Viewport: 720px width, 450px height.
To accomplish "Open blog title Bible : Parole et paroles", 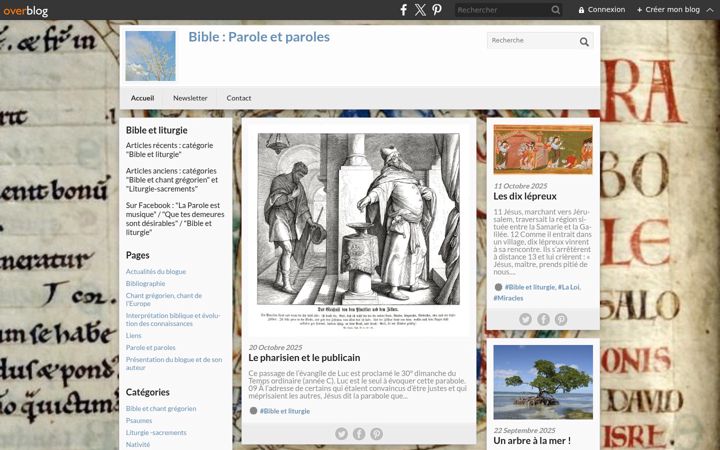I will 259,37.
